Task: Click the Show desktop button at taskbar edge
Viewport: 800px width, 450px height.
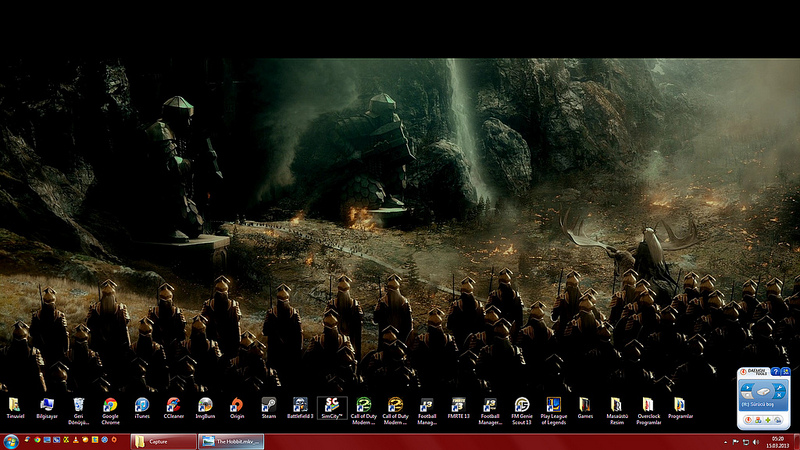Action: tap(797, 442)
